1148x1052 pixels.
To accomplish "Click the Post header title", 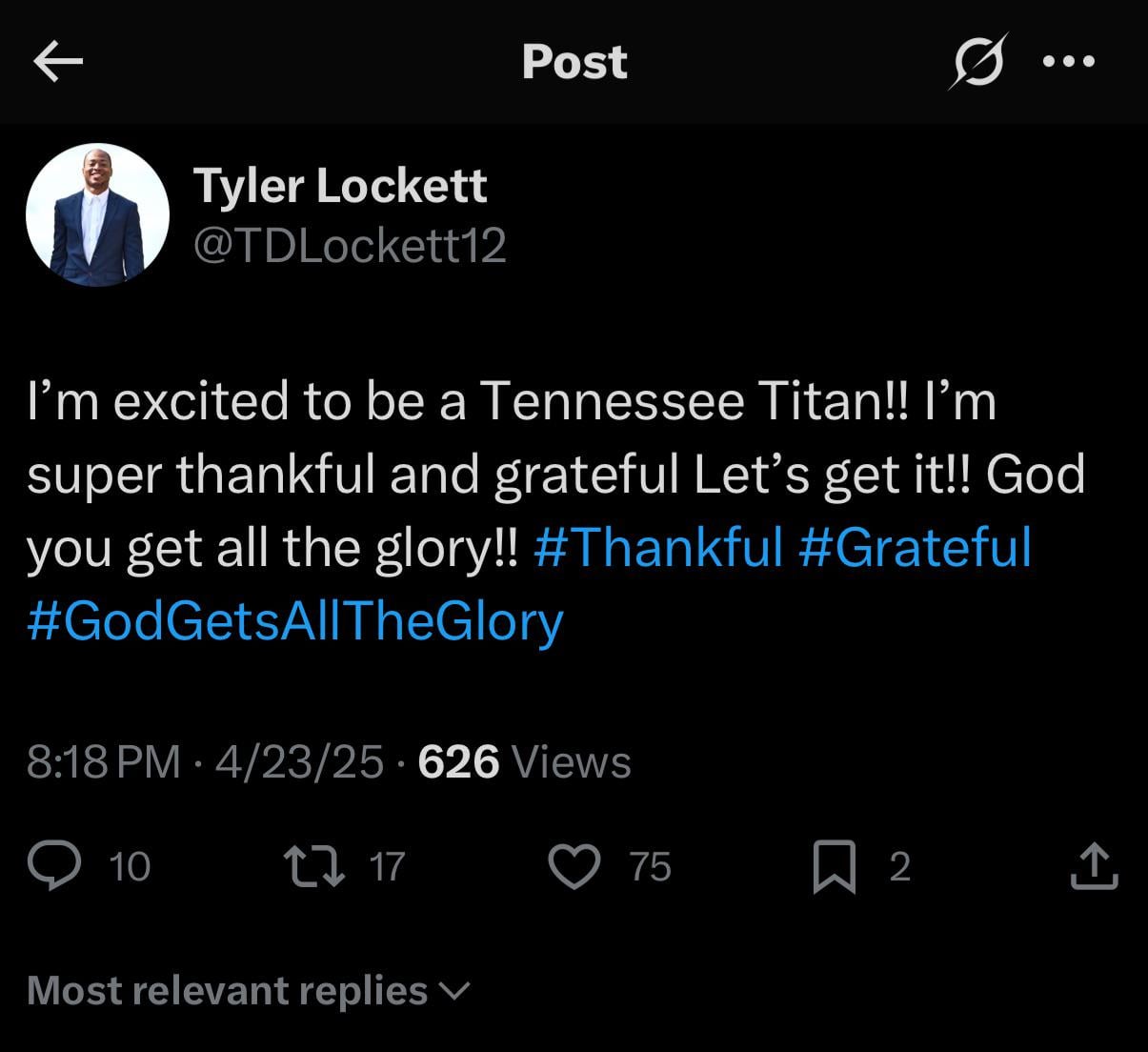I will (x=574, y=63).
